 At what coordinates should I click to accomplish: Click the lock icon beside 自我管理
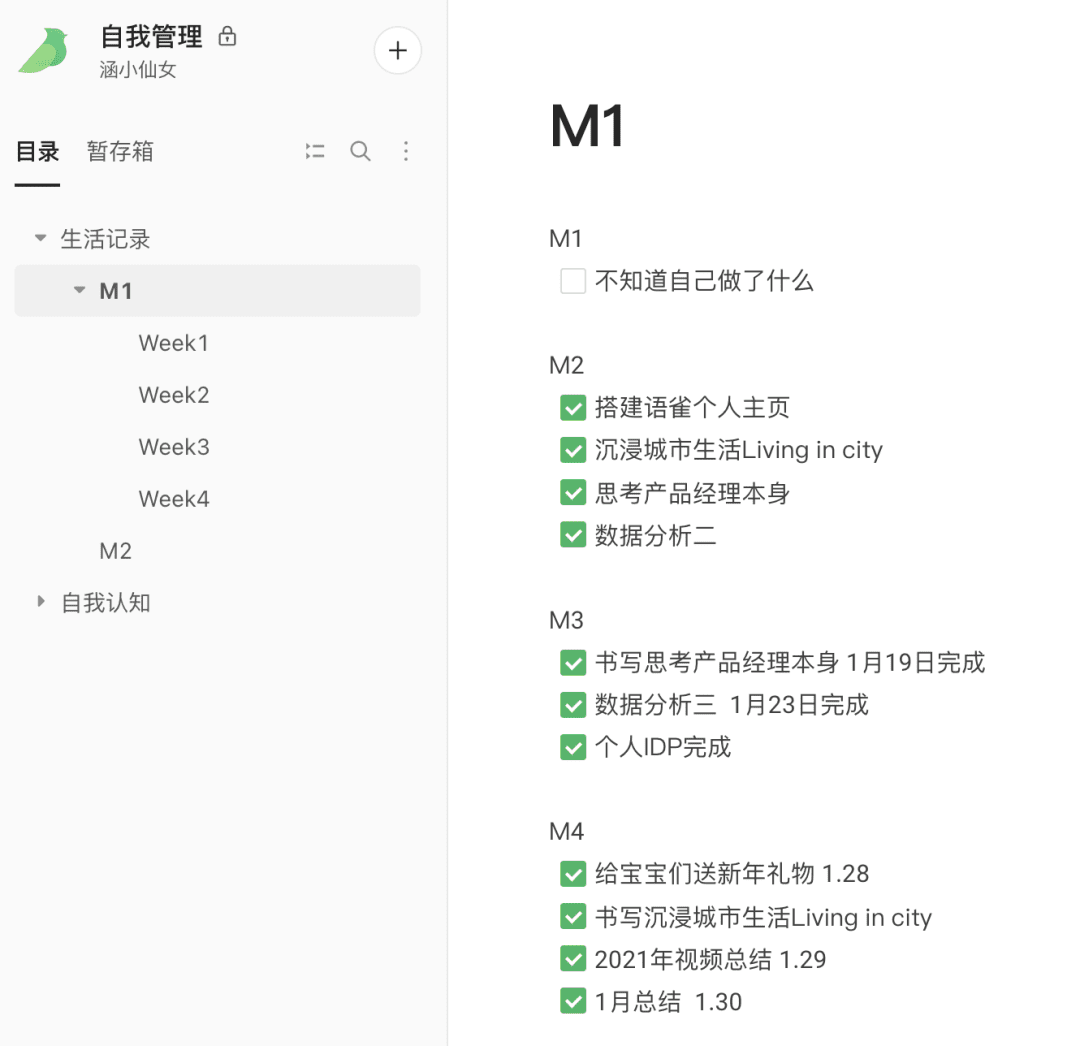[227, 36]
